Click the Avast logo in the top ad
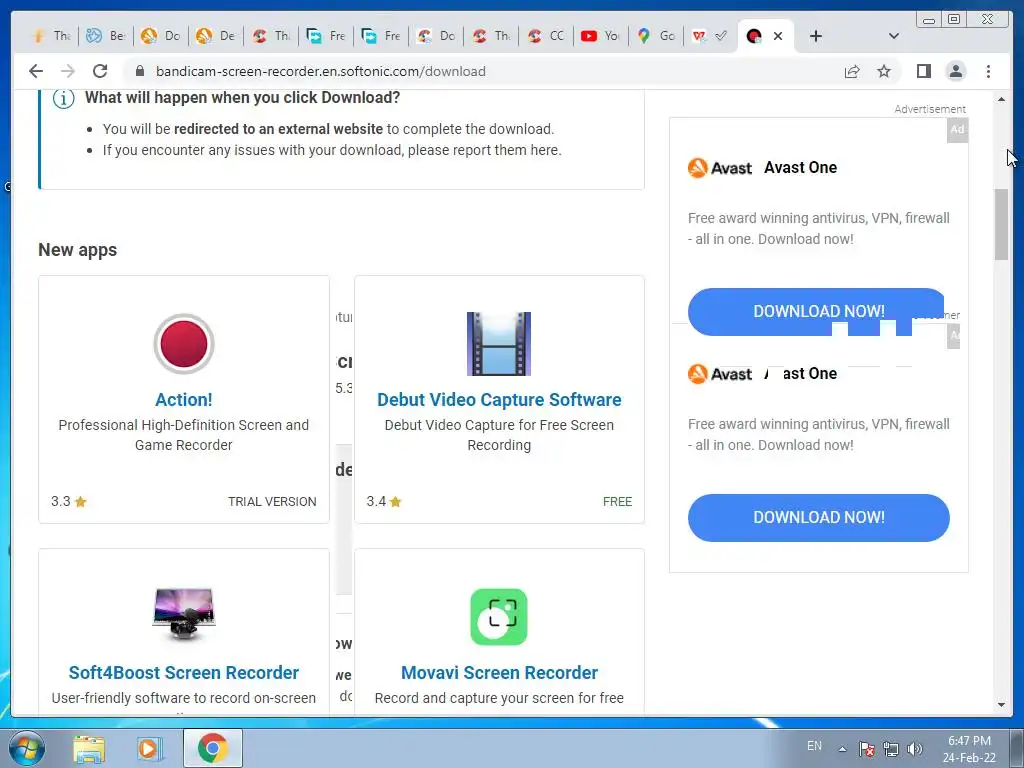 point(720,168)
